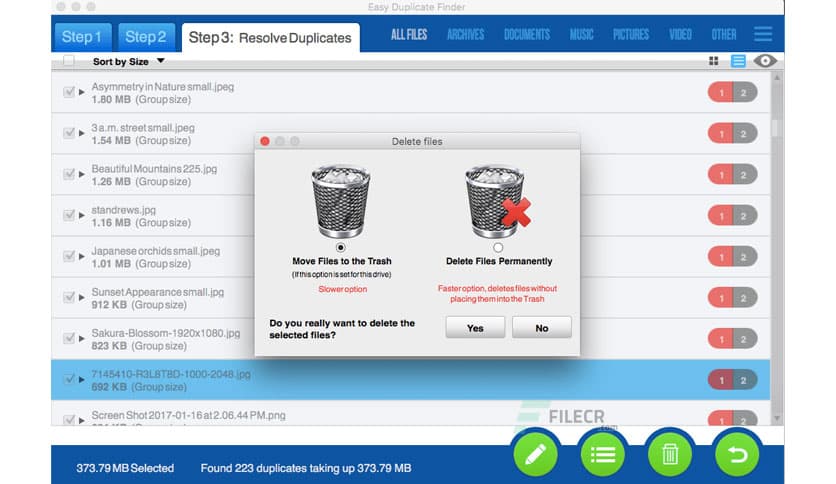Screen dimensions: 836x484
Task: Go back to Step 2 tab
Action: (146, 37)
